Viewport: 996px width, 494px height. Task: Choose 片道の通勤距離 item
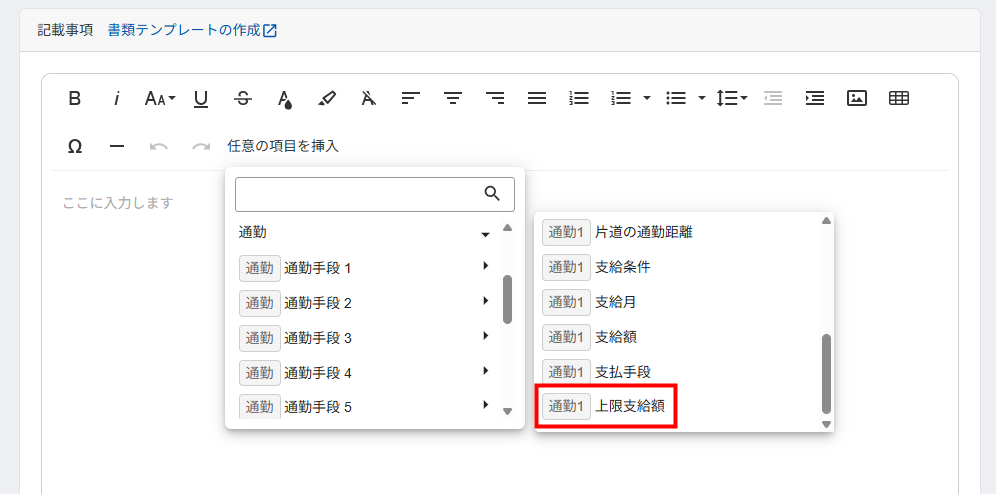coord(643,232)
